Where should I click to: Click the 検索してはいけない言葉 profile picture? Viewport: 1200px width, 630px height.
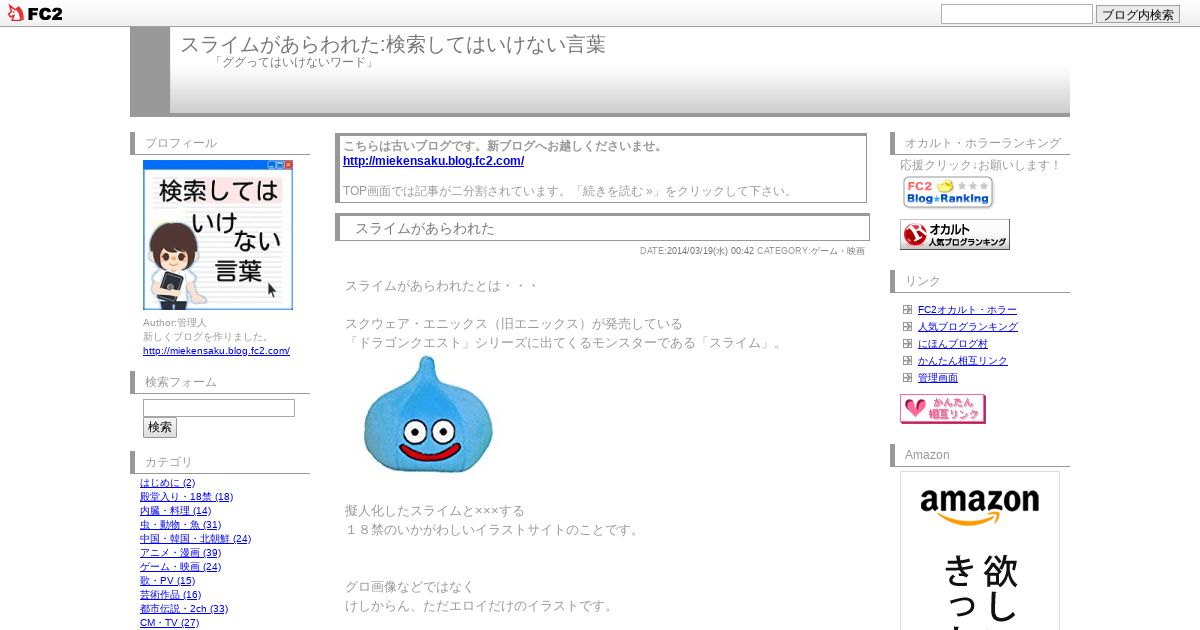(x=218, y=235)
